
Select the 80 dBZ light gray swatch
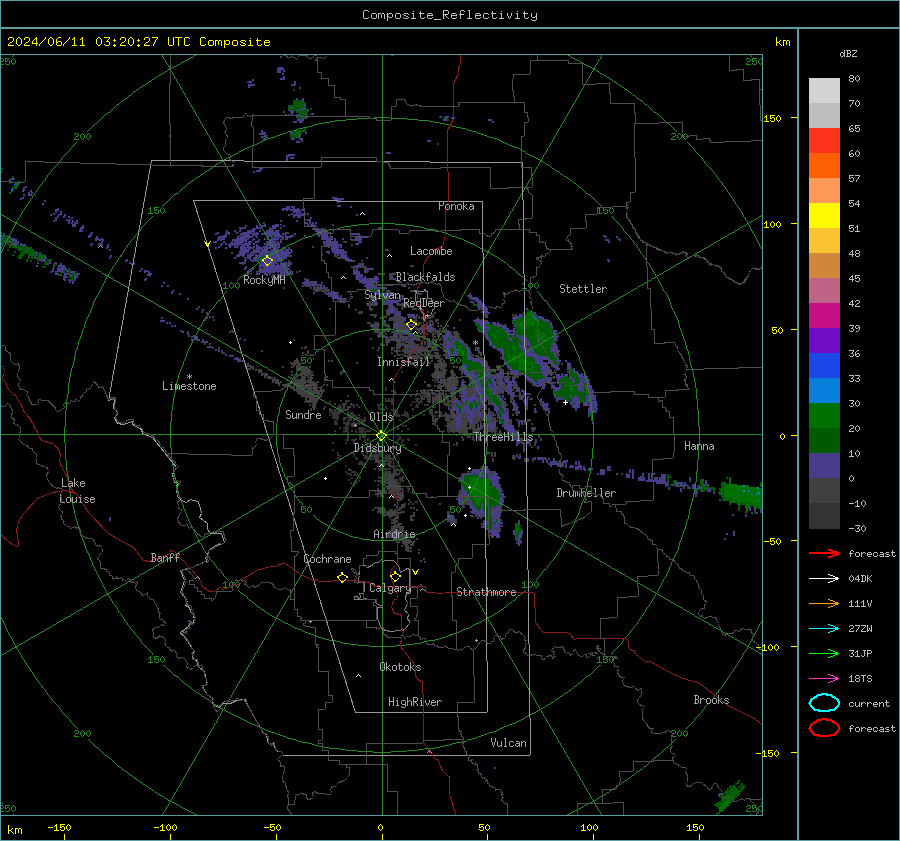coord(824,91)
